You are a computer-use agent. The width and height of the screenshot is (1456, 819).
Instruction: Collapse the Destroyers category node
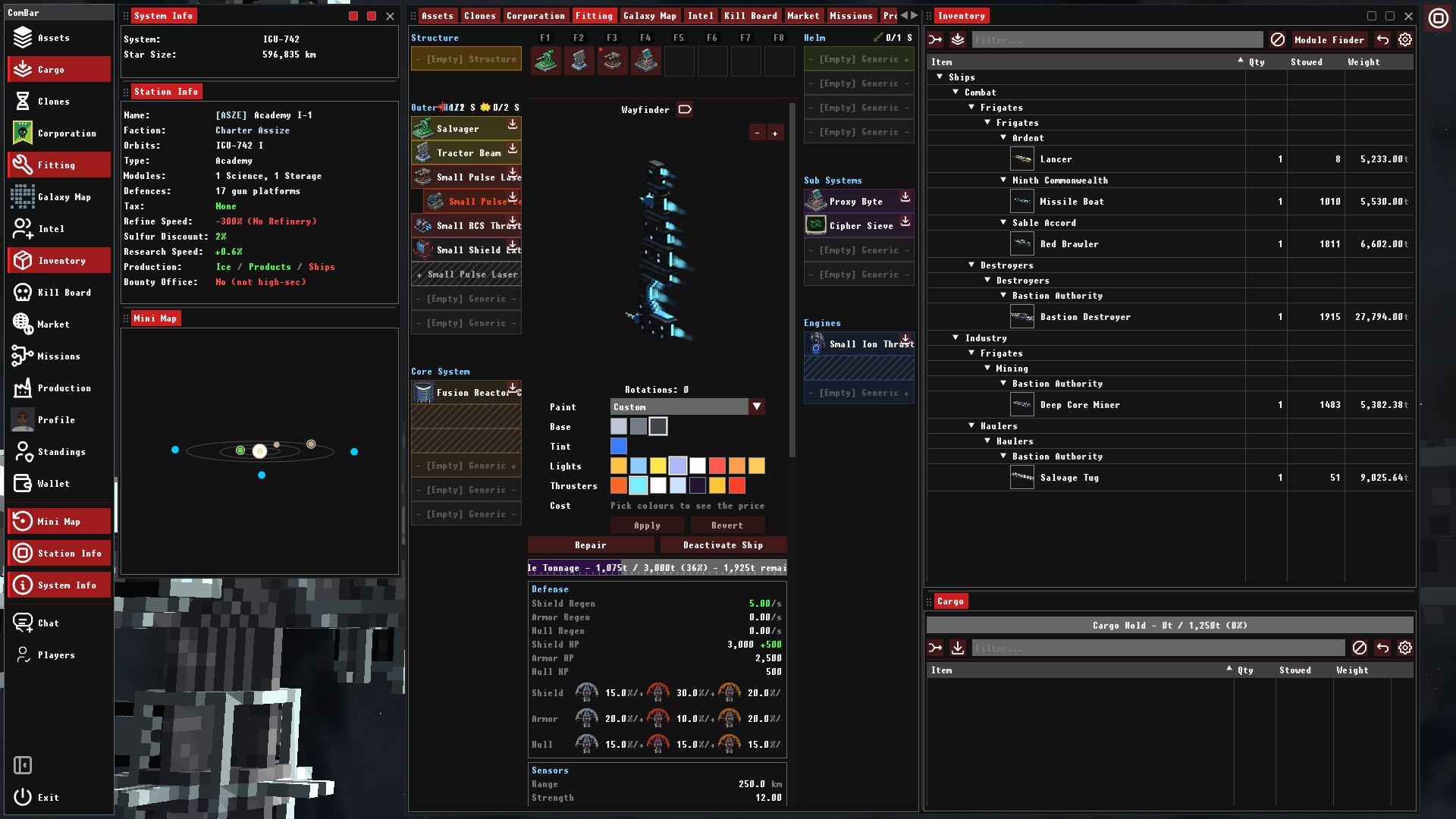tap(971, 265)
